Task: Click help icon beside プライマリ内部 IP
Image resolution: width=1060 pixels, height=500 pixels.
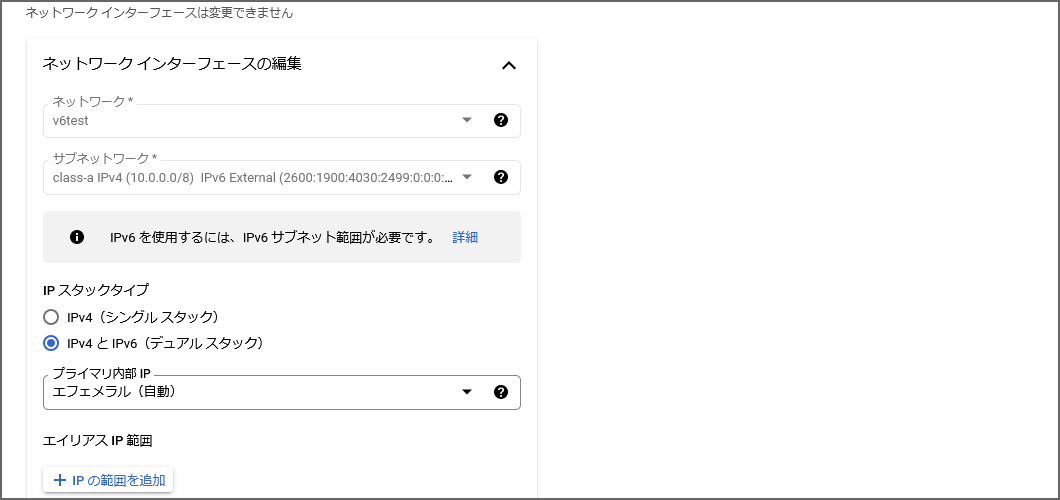Action: pyautogui.click(x=501, y=392)
